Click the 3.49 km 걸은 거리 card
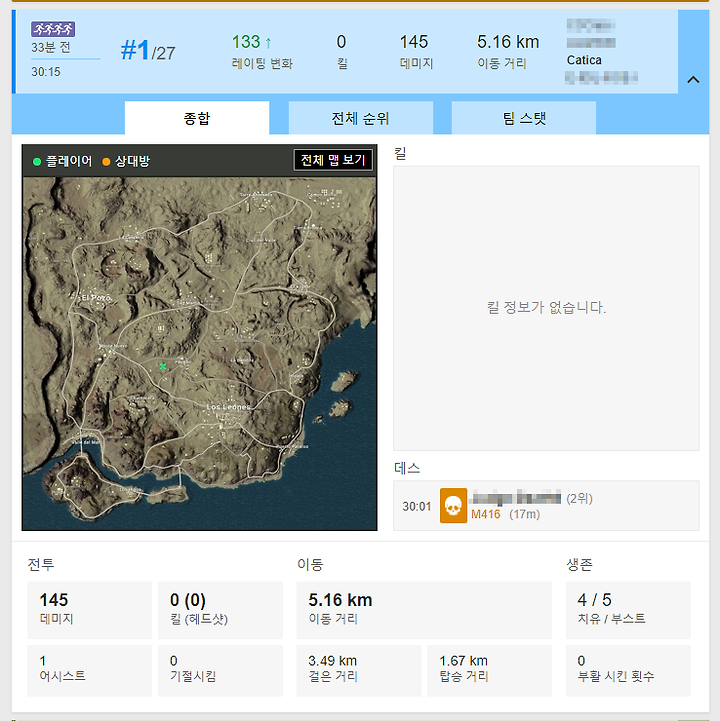This screenshot has height=721, width=720. point(359,670)
